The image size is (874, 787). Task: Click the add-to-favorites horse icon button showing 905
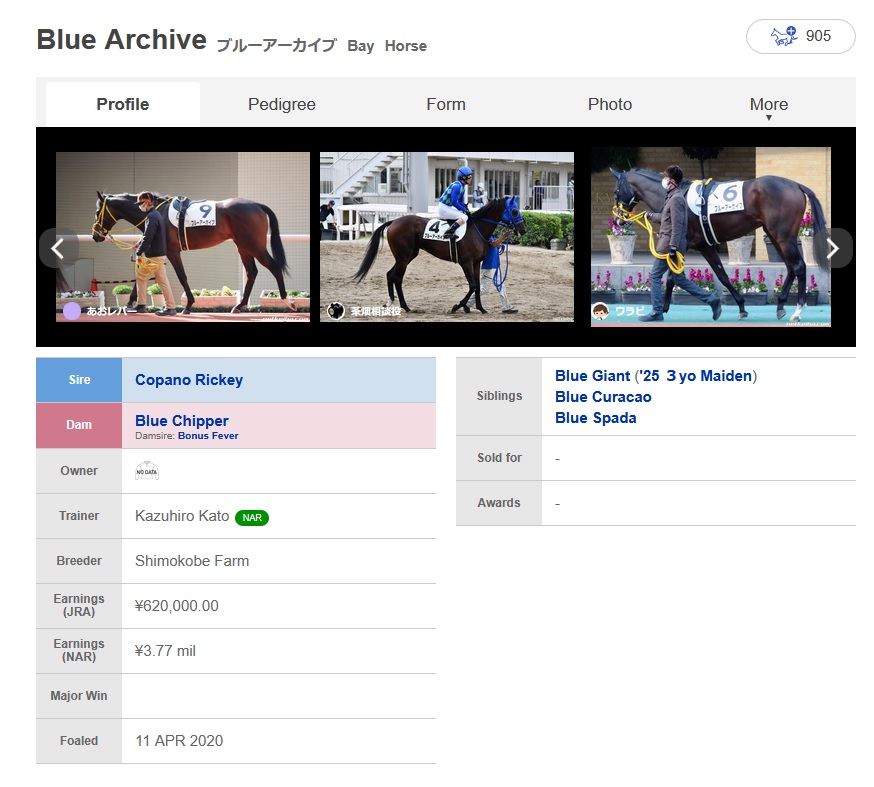[800, 36]
